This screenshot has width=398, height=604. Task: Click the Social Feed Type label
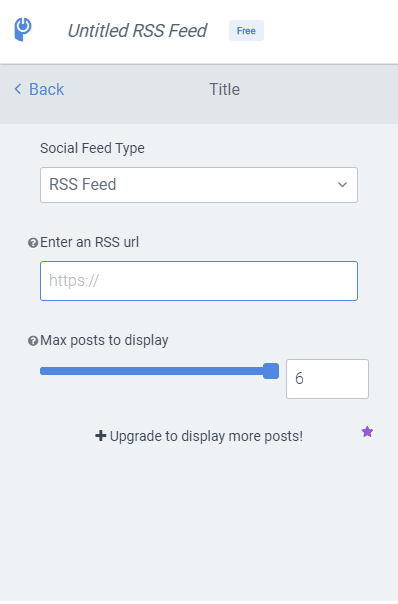point(92,148)
